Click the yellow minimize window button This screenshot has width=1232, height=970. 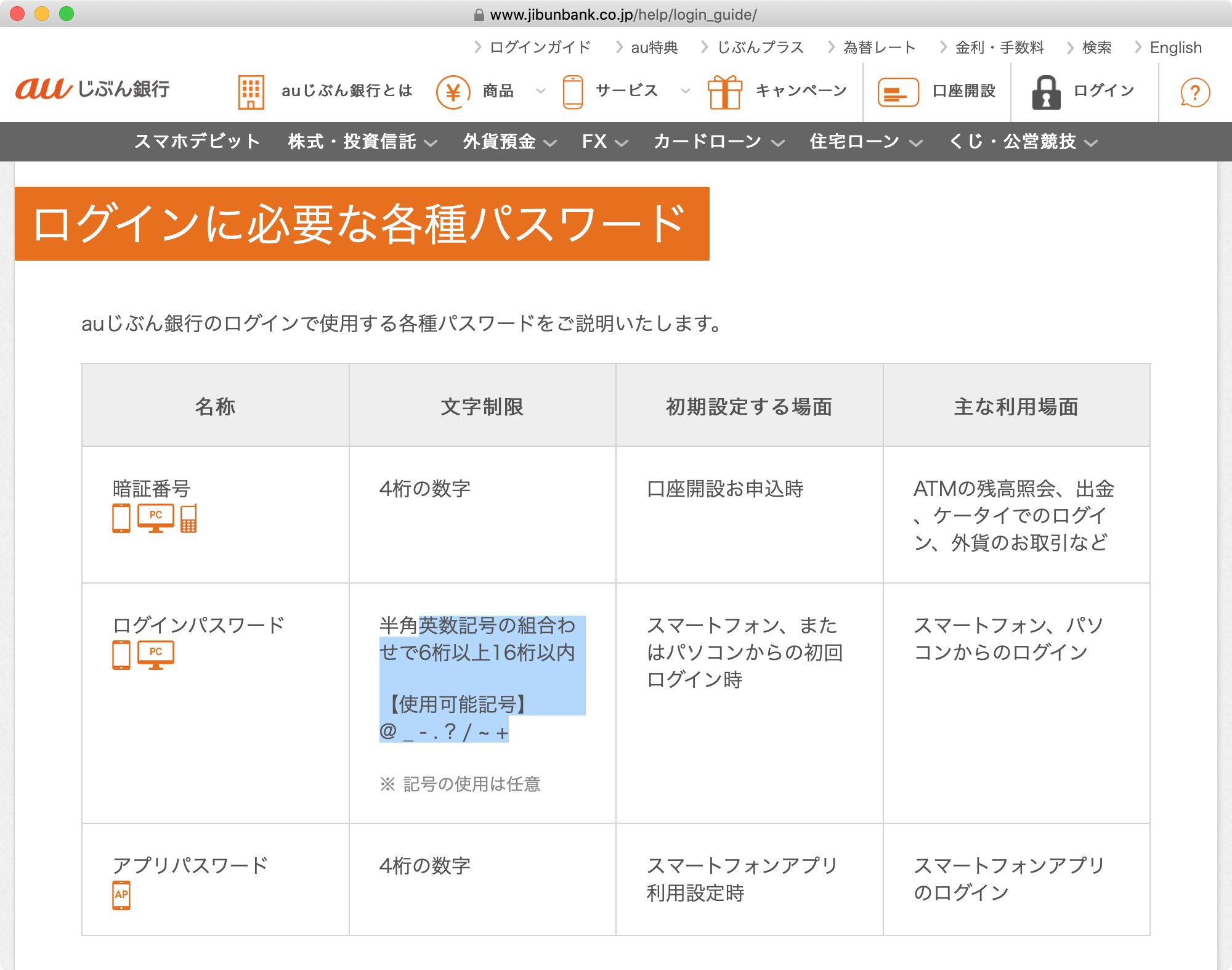pyautogui.click(x=42, y=14)
